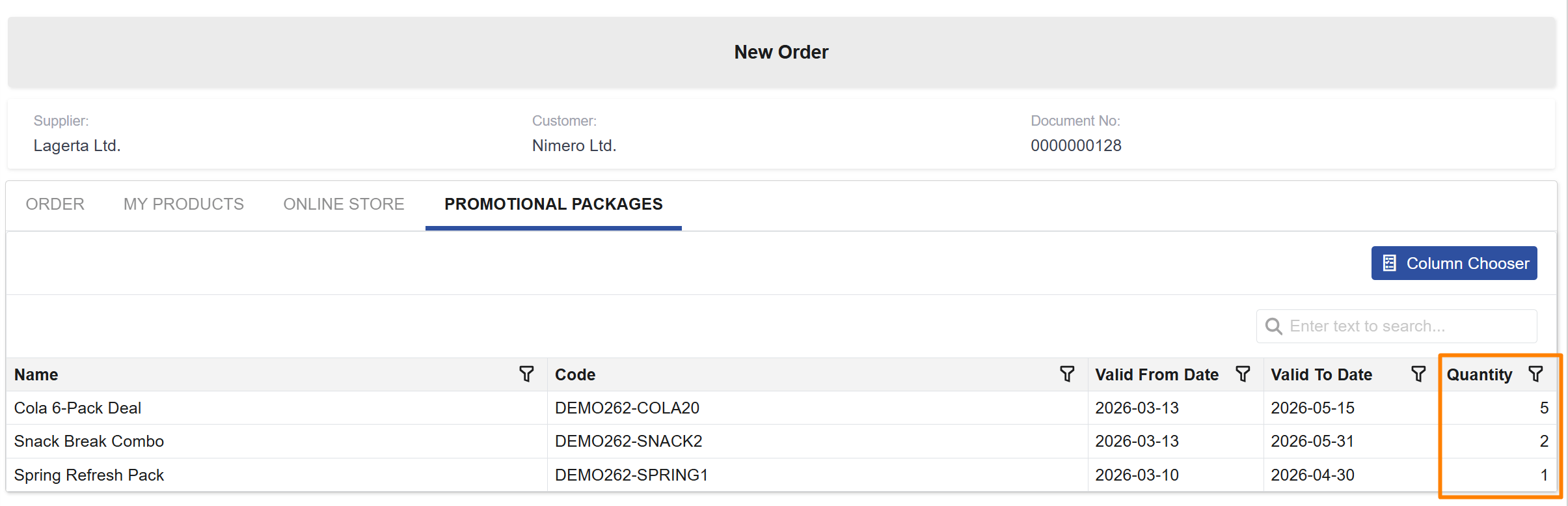Sort by the Code column header
Image resolution: width=1568 pixels, height=506 pixels.
575,374
